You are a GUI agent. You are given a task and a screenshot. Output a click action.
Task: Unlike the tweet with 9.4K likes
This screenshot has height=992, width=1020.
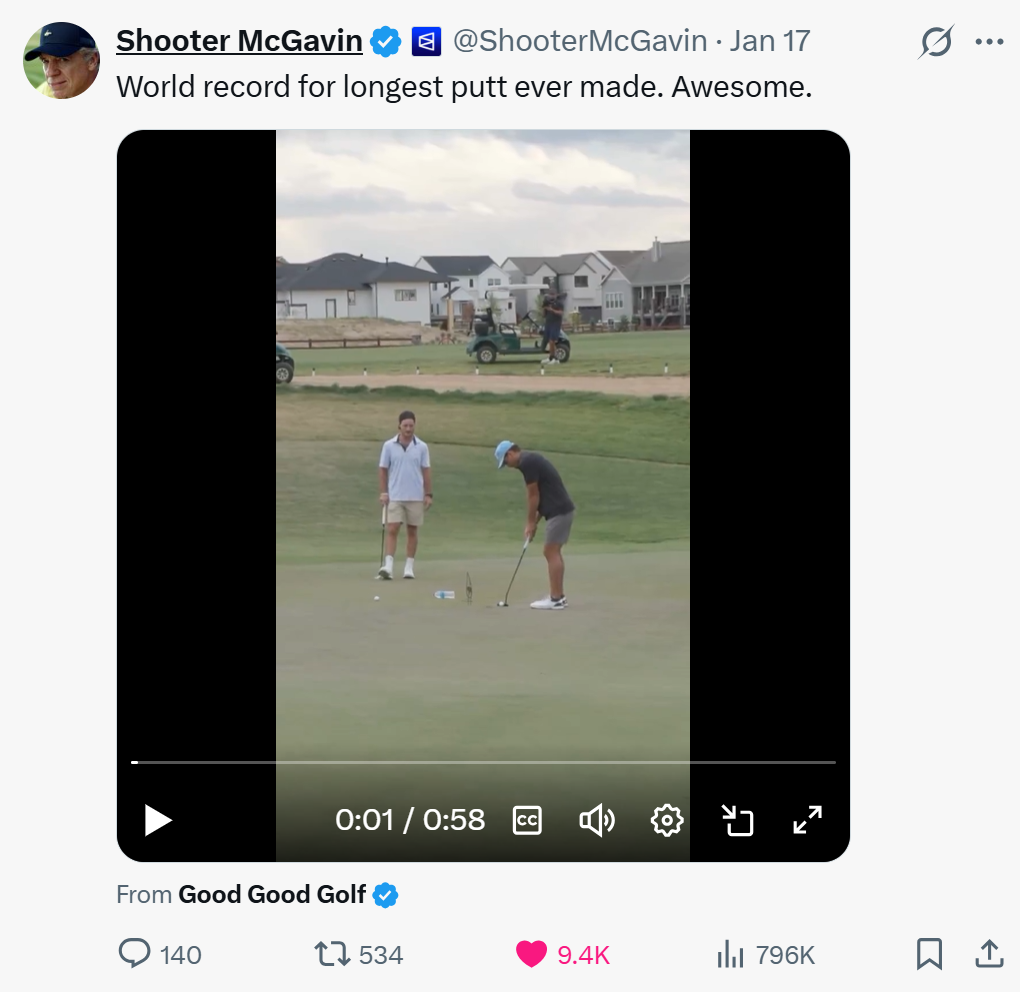tap(532, 954)
